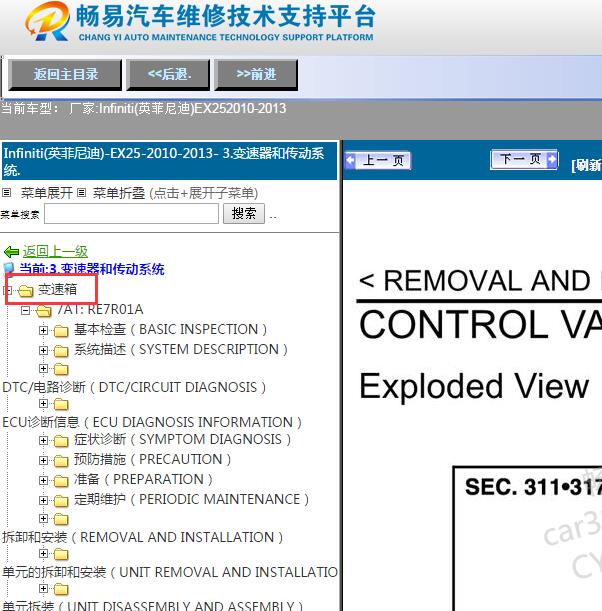Open 系统描述 (SYSTEM DESCRIPTION) item
Image resolution: width=602 pixels, height=611 pixels.
181,350
